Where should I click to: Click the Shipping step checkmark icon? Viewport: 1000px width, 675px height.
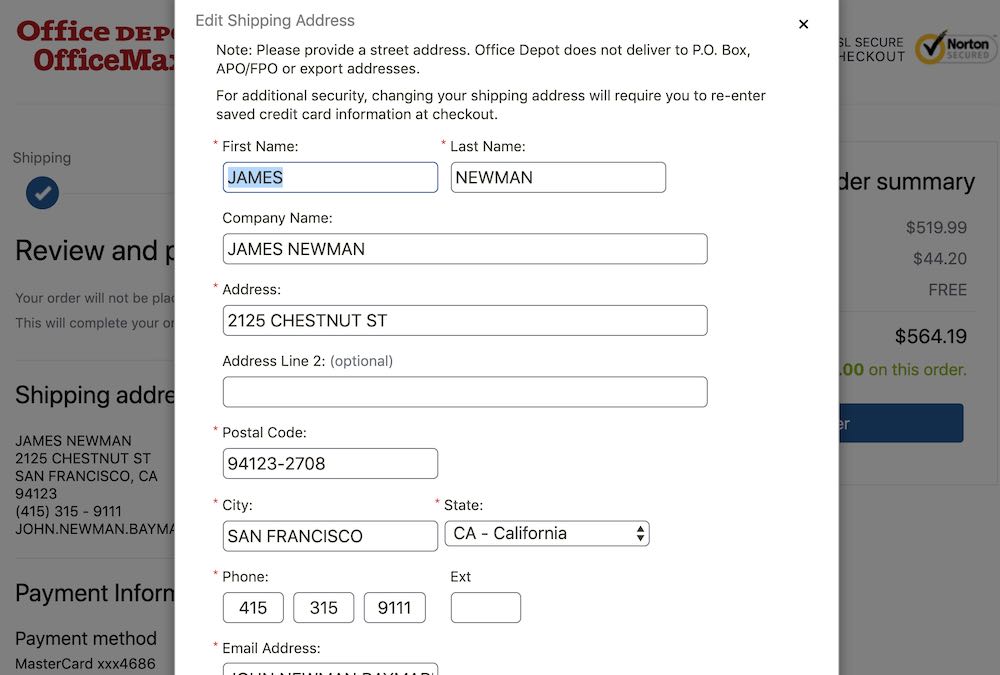click(x=43, y=193)
